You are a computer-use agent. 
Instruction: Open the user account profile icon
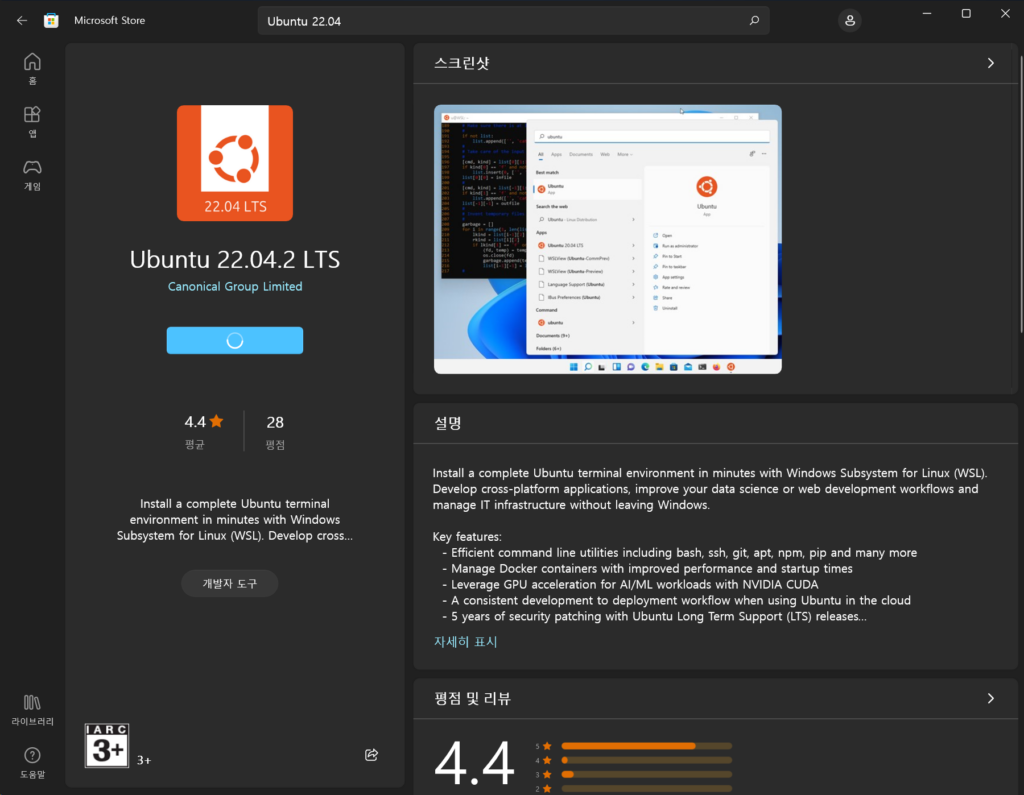click(850, 21)
